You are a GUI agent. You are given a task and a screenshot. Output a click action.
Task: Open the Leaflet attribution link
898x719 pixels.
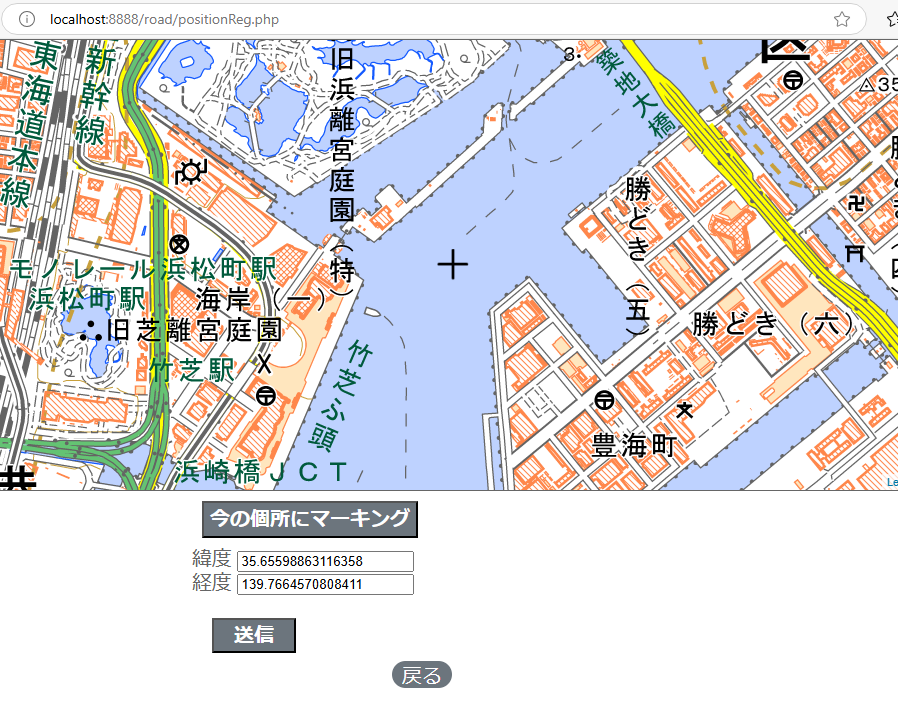click(891, 483)
